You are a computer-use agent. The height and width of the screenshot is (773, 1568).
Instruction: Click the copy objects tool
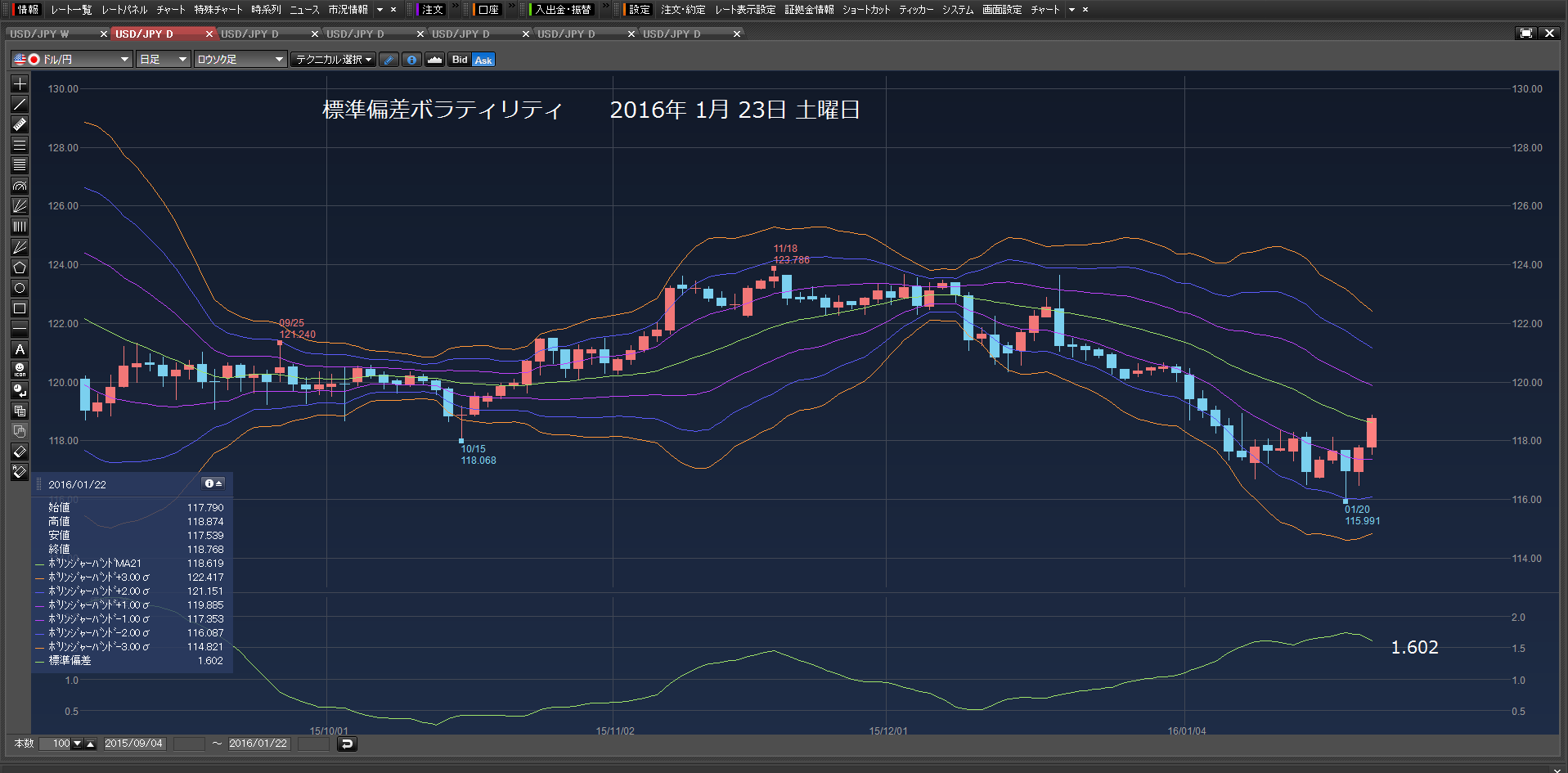coord(20,411)
